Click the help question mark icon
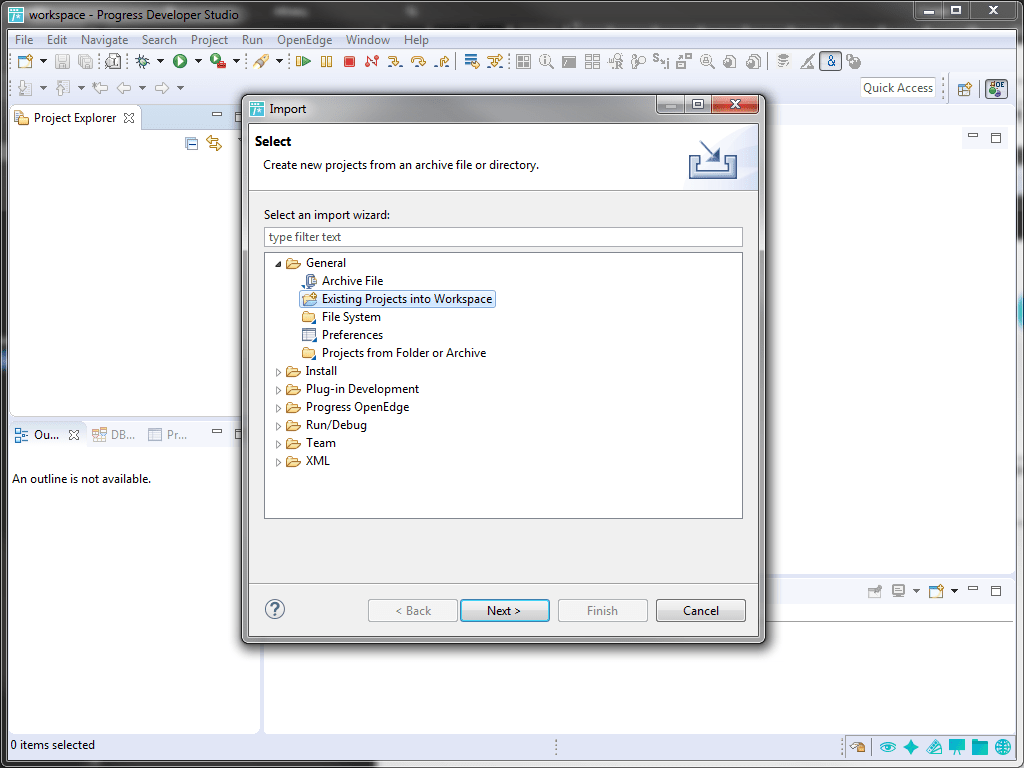 (275, 609)
